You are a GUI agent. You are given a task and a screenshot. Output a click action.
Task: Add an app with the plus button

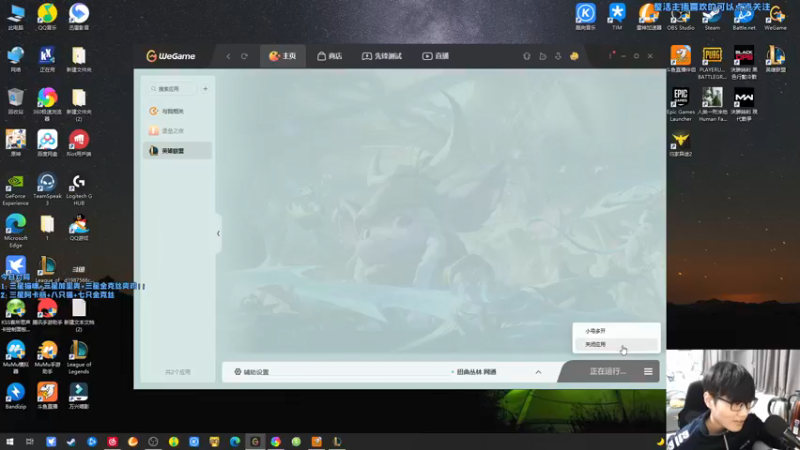pos(205,89)
